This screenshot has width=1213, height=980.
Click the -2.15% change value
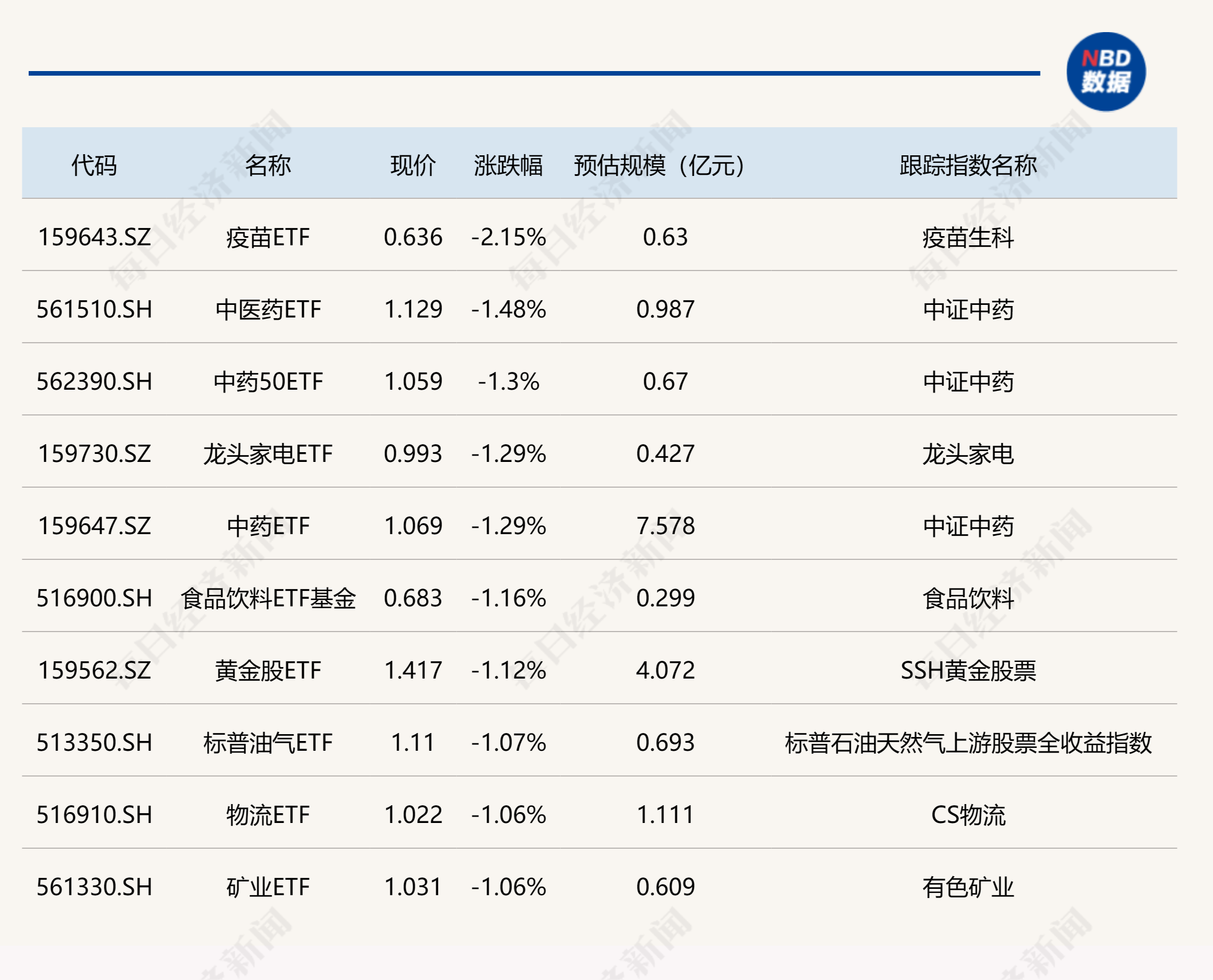point(507,238)
